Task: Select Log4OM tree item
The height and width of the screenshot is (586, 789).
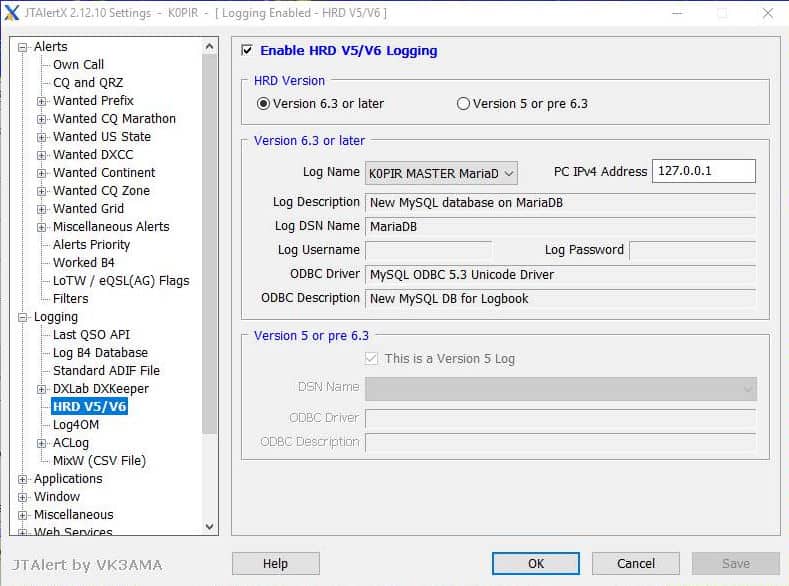Action: pyautogui.click(x=76, y=425)
